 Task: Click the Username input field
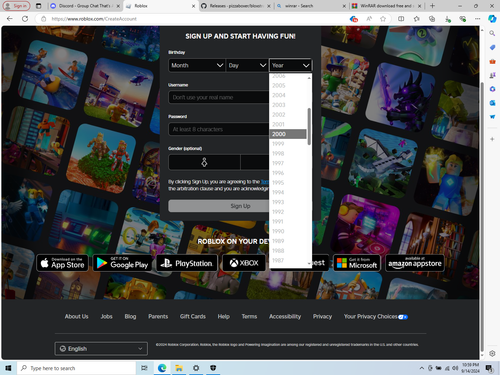click(x=219, y=97)
